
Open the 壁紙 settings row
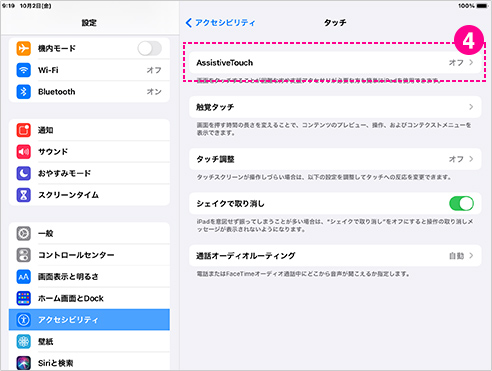point(89,341)
